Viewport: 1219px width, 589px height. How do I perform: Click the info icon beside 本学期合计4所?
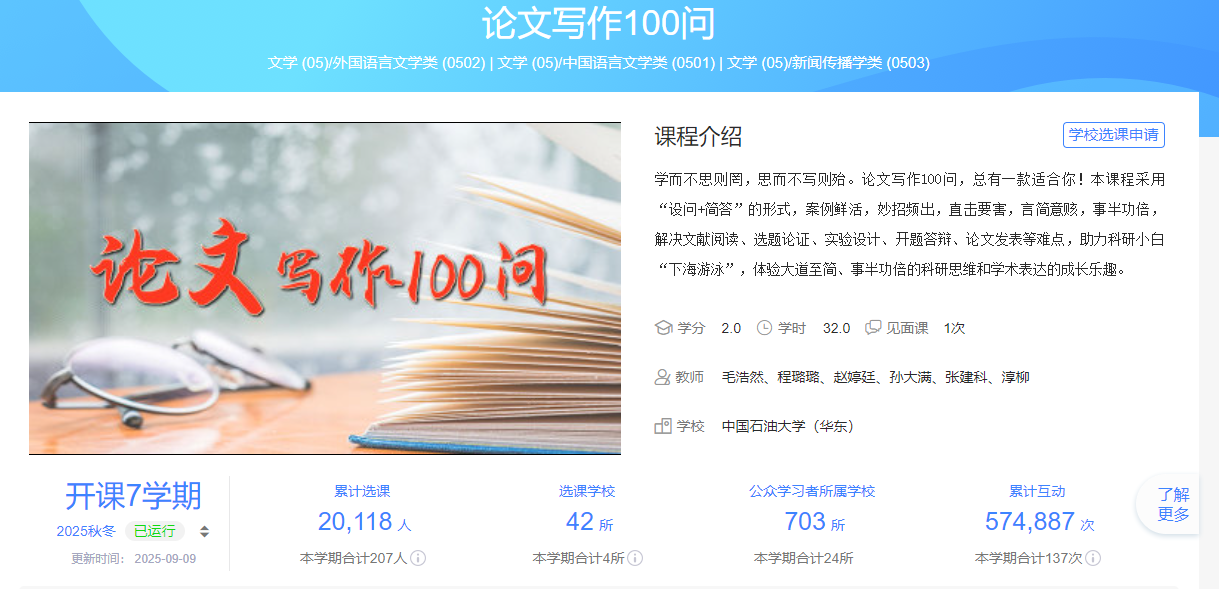[634, 558]
